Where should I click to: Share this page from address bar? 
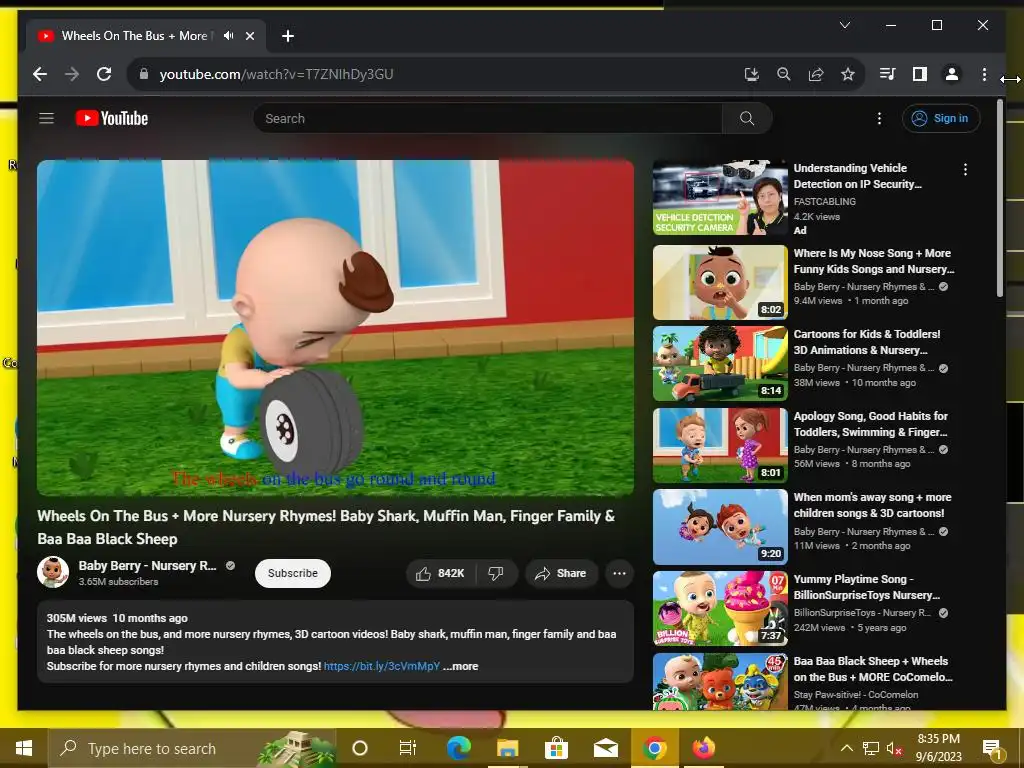(816, 74)
